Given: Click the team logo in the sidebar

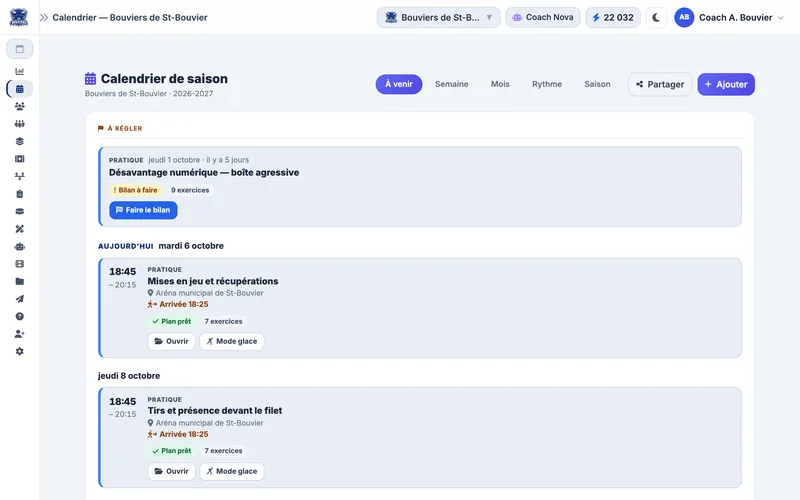Looking at the screenshot, I should pos(19,17).
